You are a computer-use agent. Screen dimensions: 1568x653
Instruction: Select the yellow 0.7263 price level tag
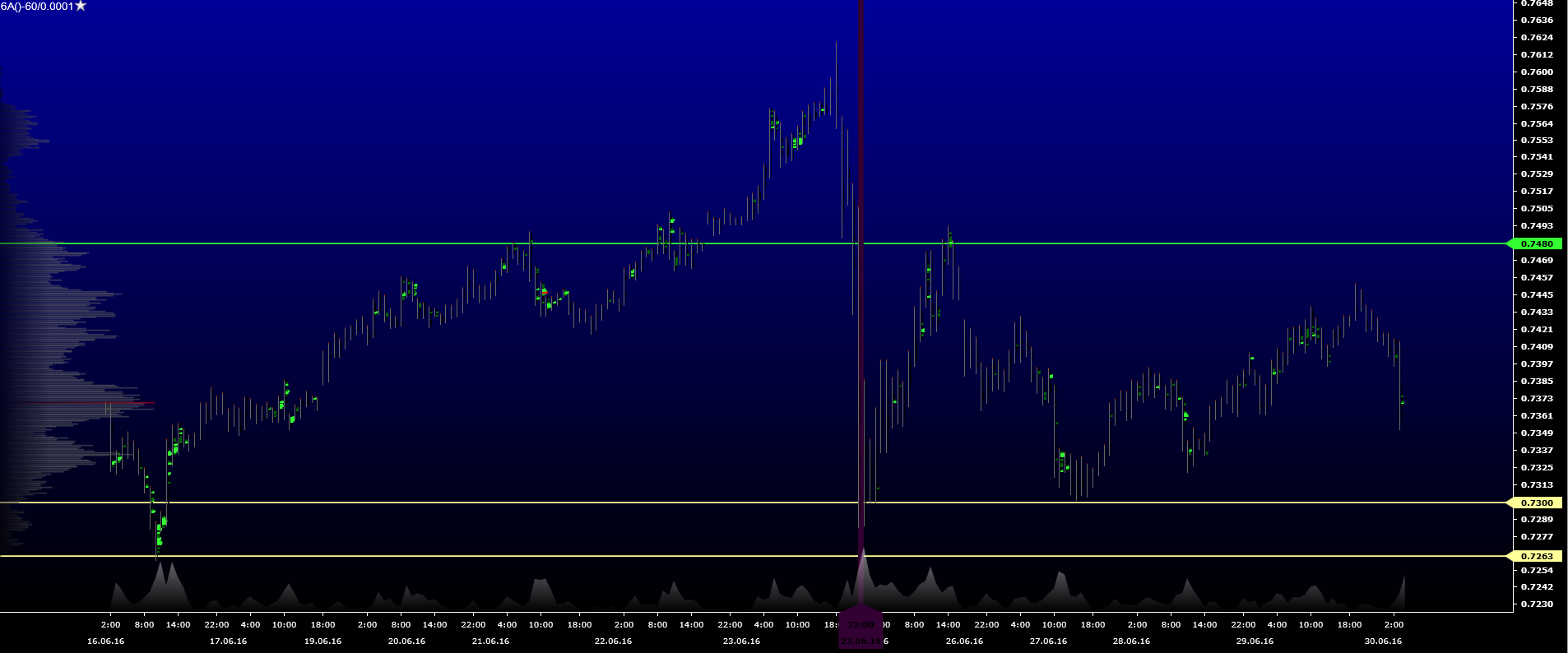pos(1536,556)
